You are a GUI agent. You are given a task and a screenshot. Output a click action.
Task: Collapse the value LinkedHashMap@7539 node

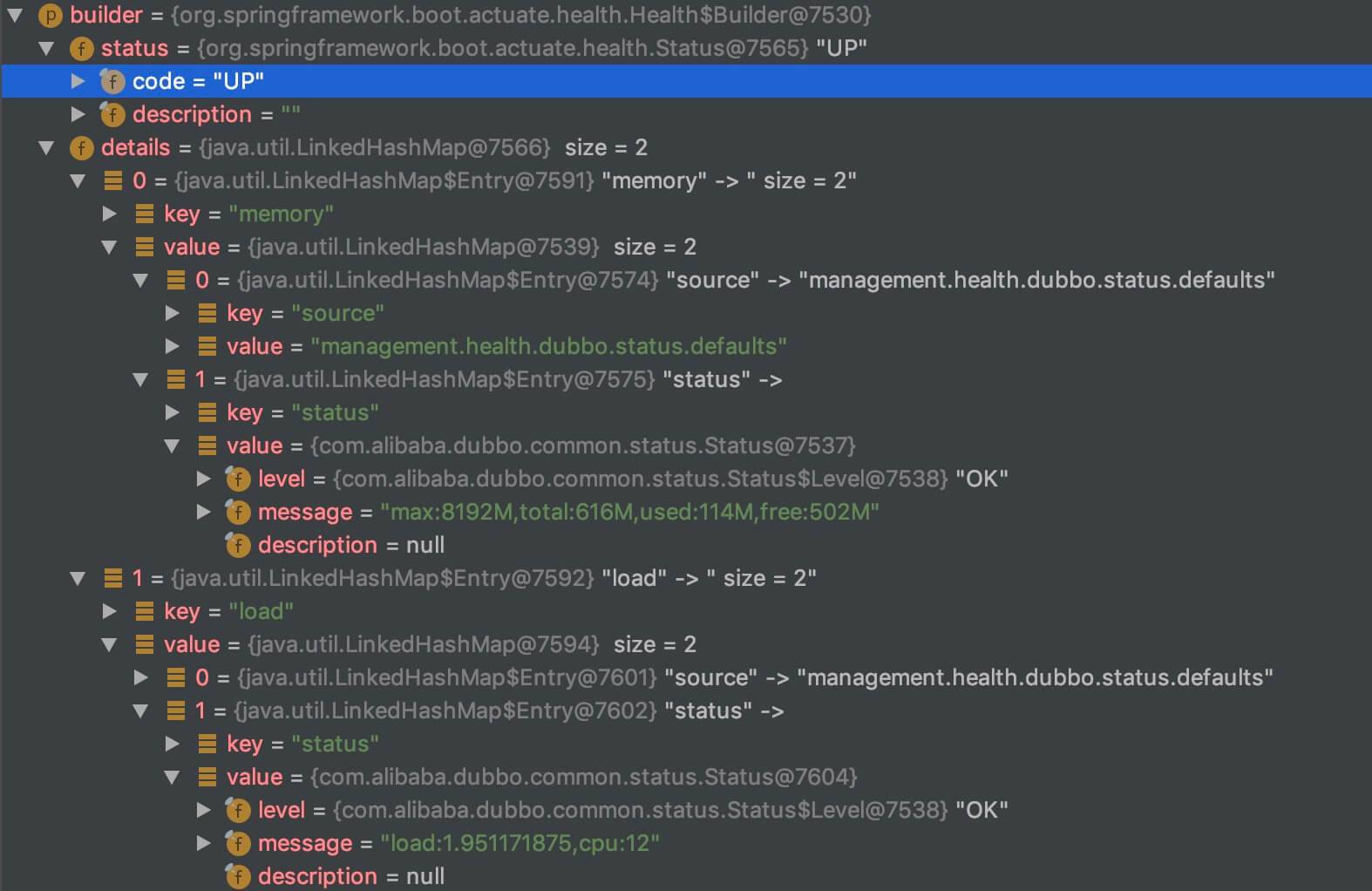[x=109, y=247]
